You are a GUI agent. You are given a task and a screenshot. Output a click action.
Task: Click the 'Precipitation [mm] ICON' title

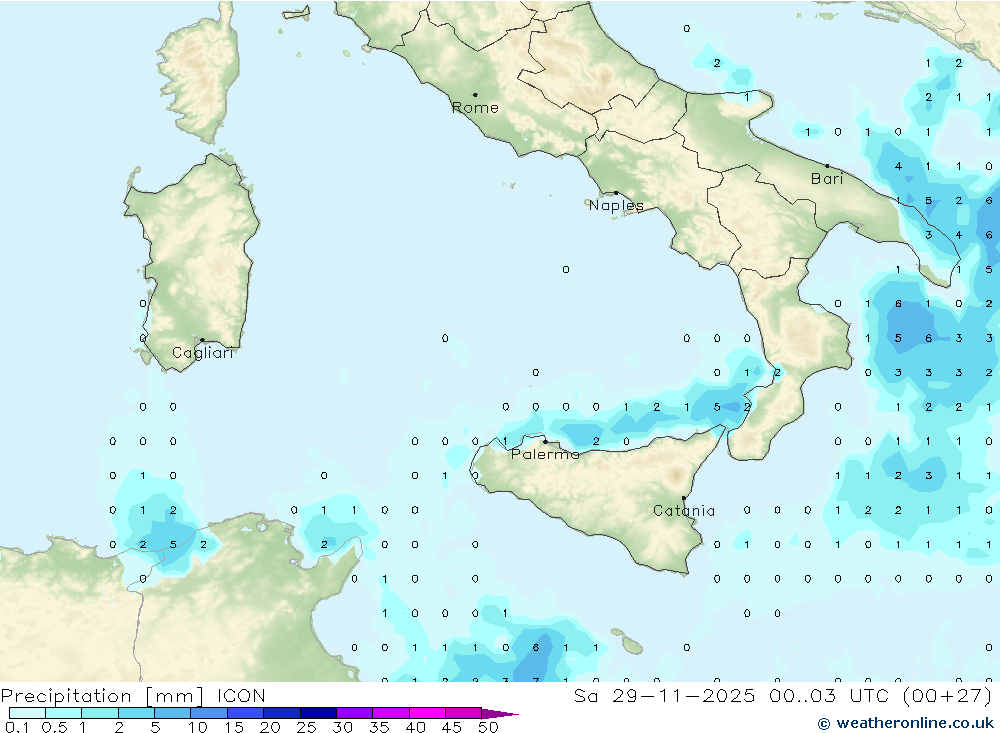pyautogui.click(x=133, y=695)
